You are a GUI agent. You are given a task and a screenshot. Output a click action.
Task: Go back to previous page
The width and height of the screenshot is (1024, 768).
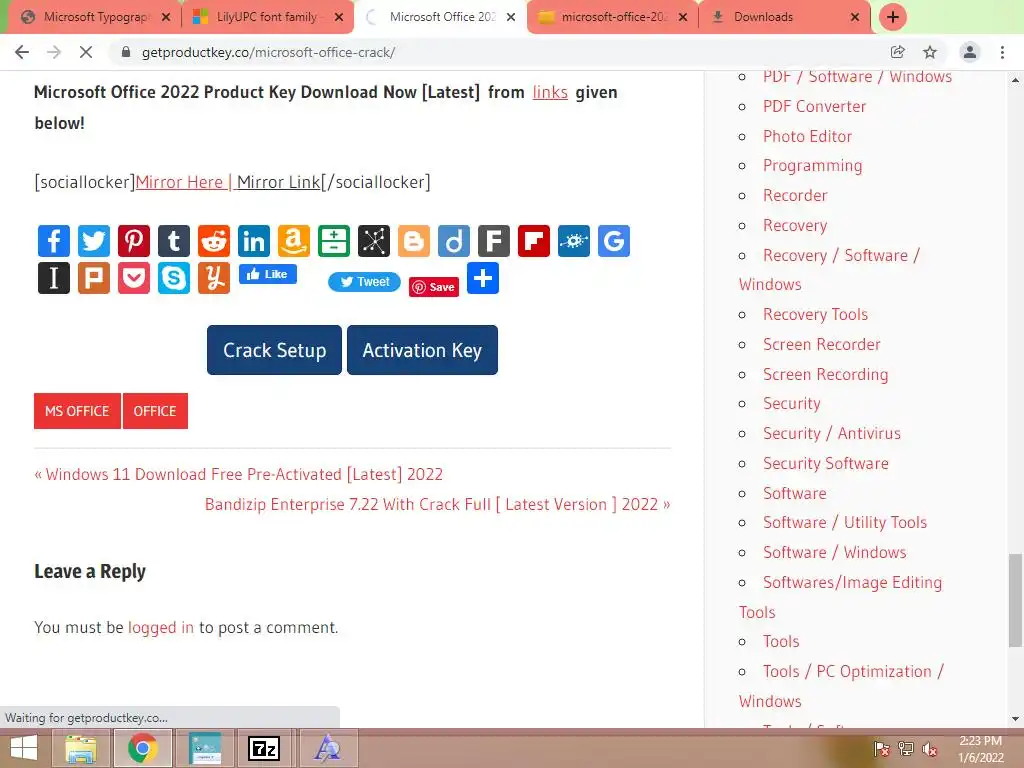click(x=22, y=52)
